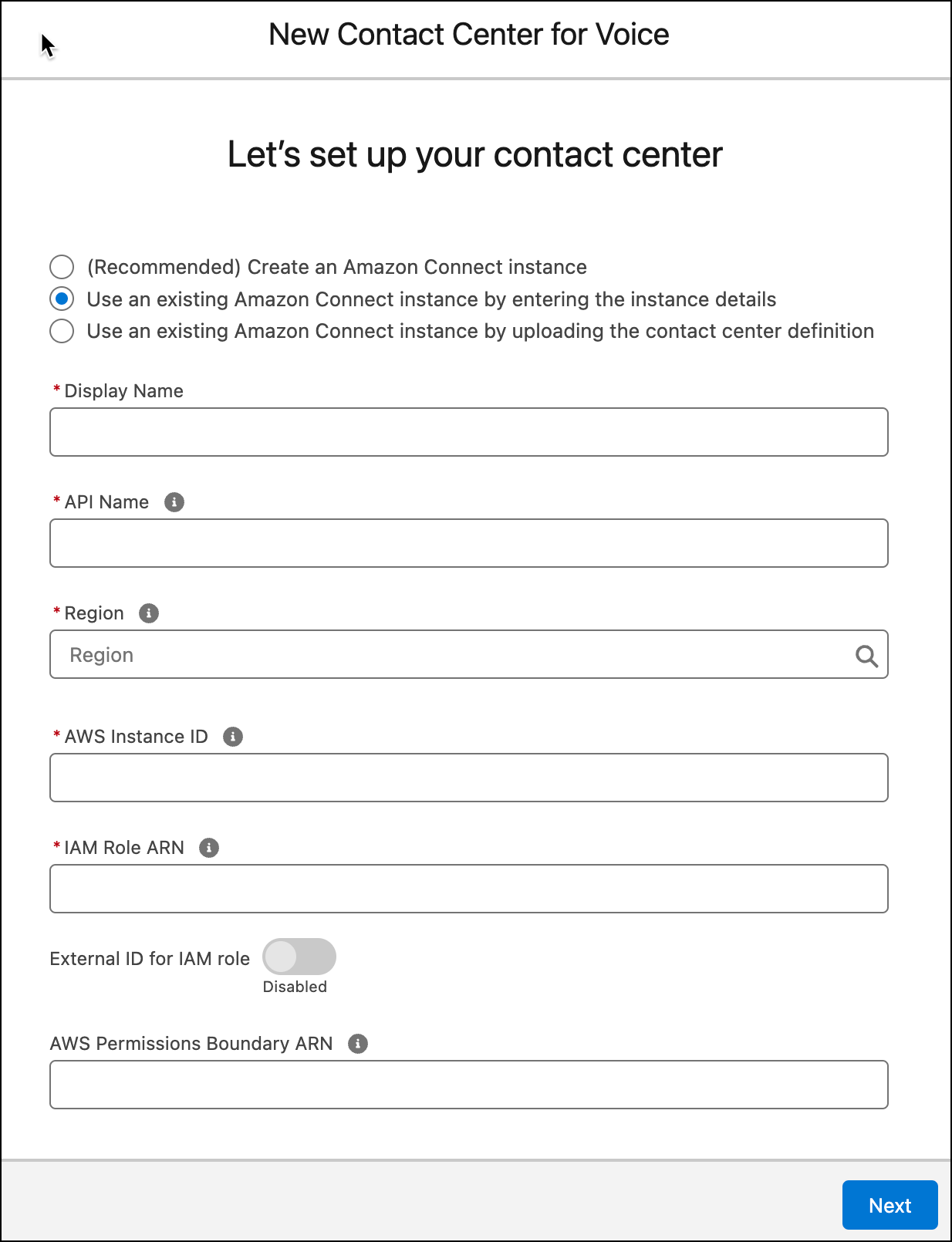Click the AWS Permissions Boundary ARN field
952x1242 pixels.
pyautogui.click(x=468, y=1085)
